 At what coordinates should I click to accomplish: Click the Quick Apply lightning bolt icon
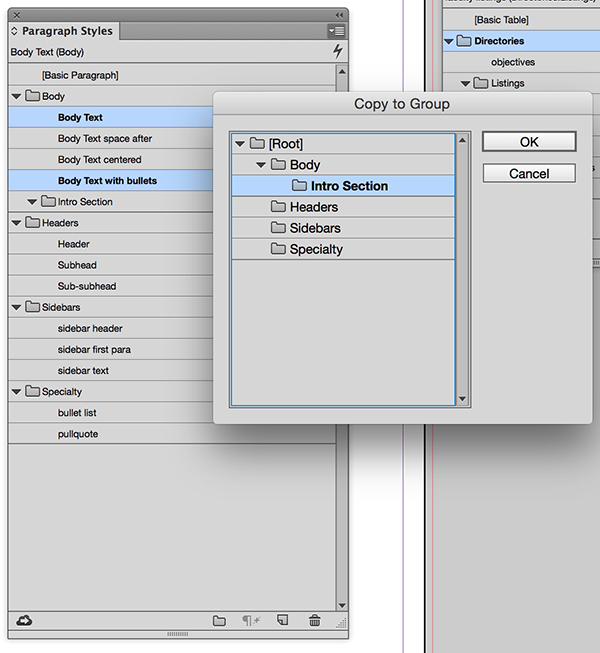338,51
